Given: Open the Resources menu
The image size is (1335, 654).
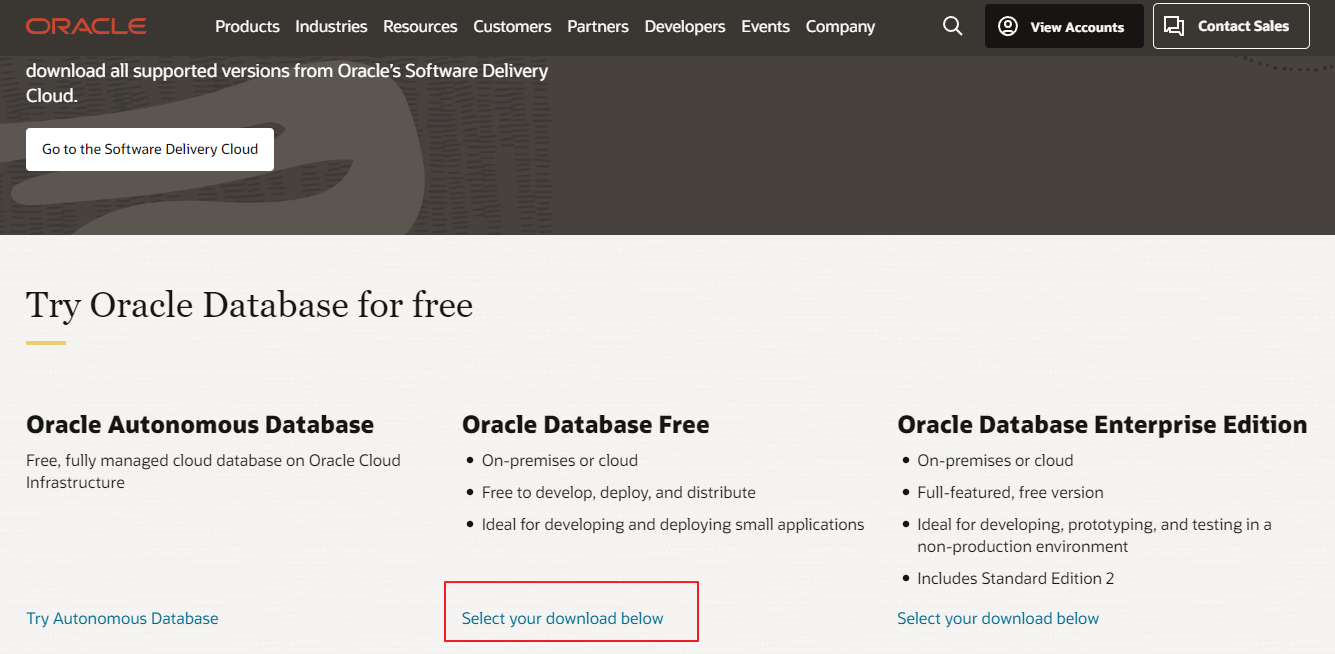Looking at the screenshot, I should [x=420, y=27].
